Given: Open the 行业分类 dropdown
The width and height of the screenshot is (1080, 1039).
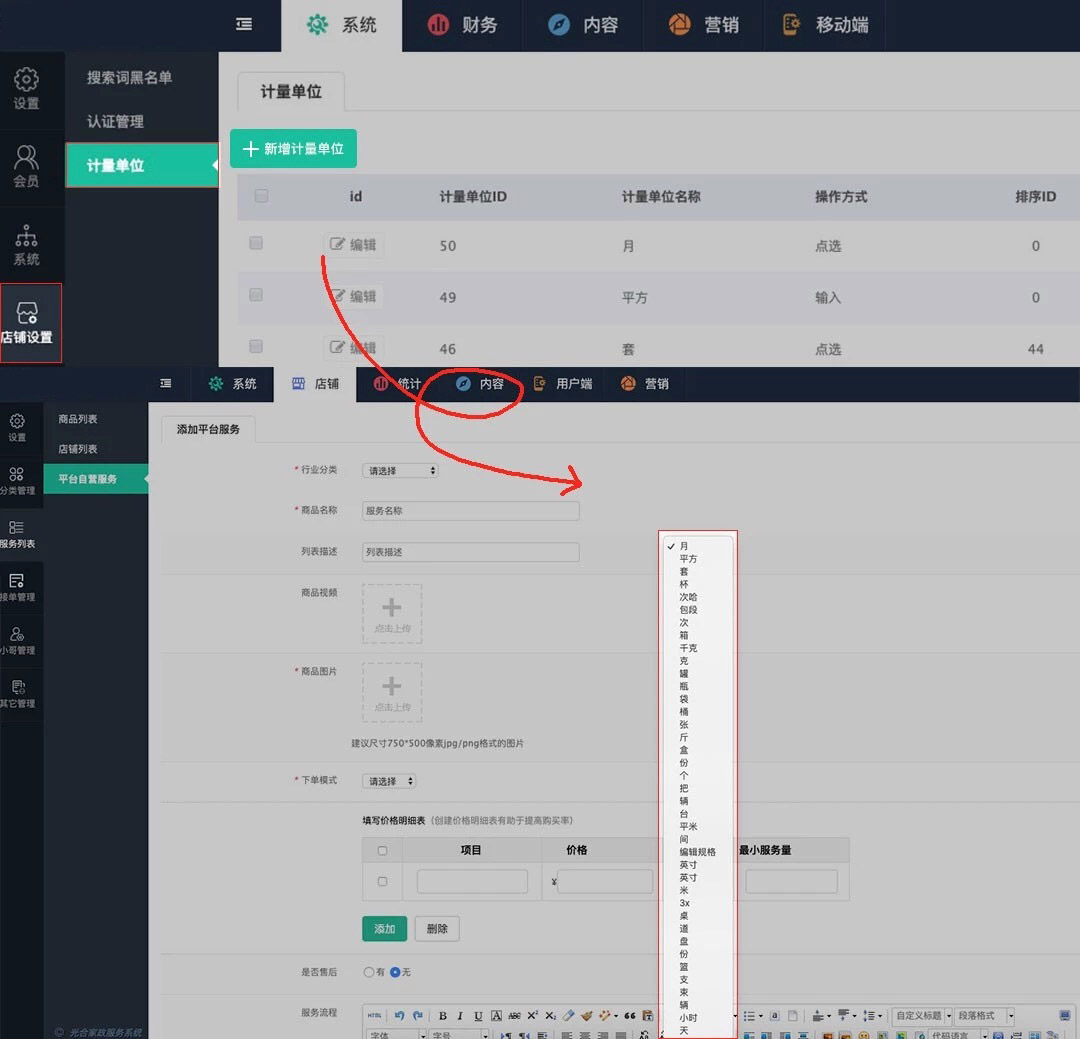Looking at the screenshot, I should pos(400,470).
